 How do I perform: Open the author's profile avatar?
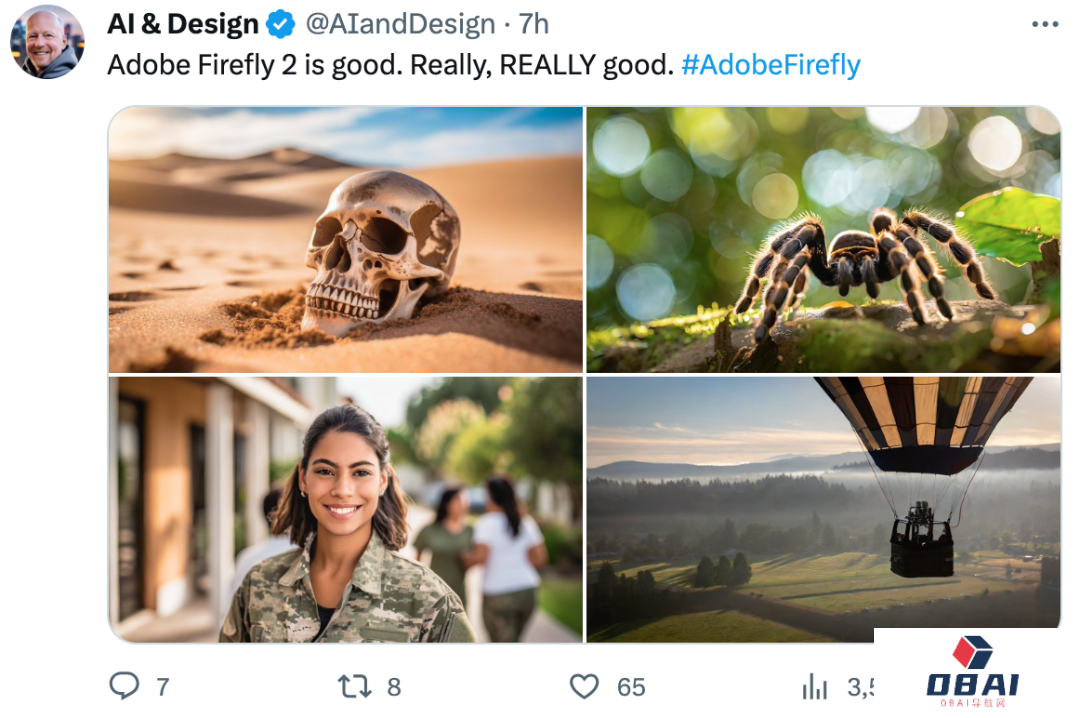click(47, 42)
